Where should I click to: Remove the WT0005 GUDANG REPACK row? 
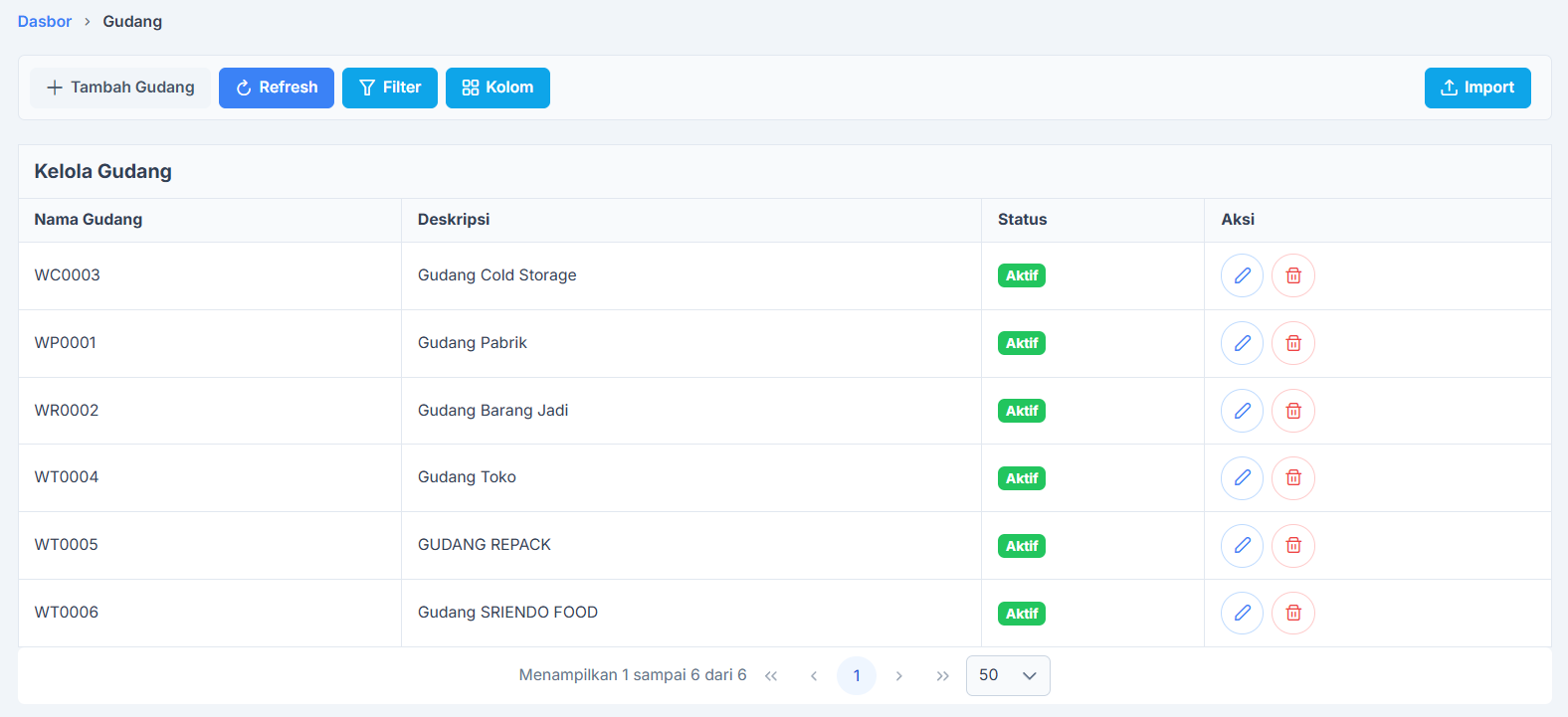(x=1293, y=546)
